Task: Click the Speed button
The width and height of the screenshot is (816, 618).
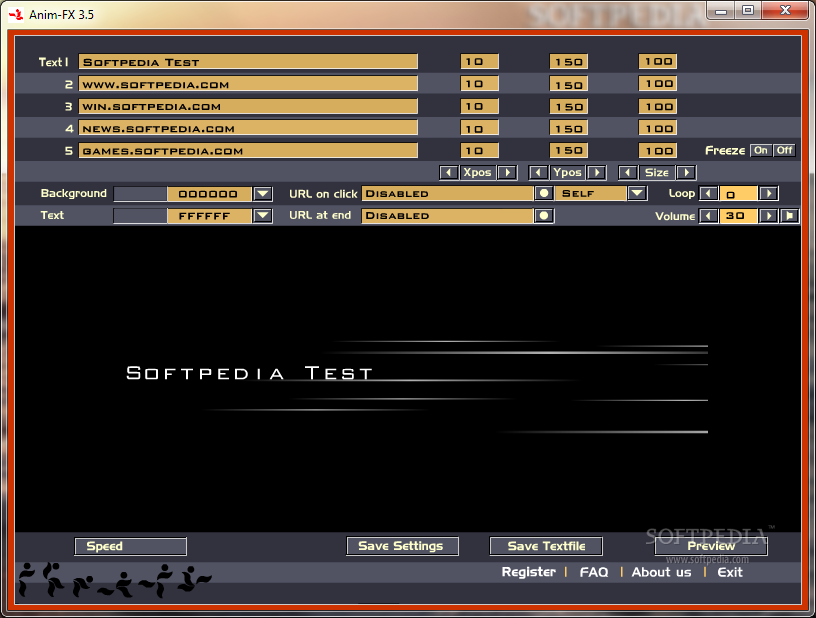Action: [x=131, y=546]
